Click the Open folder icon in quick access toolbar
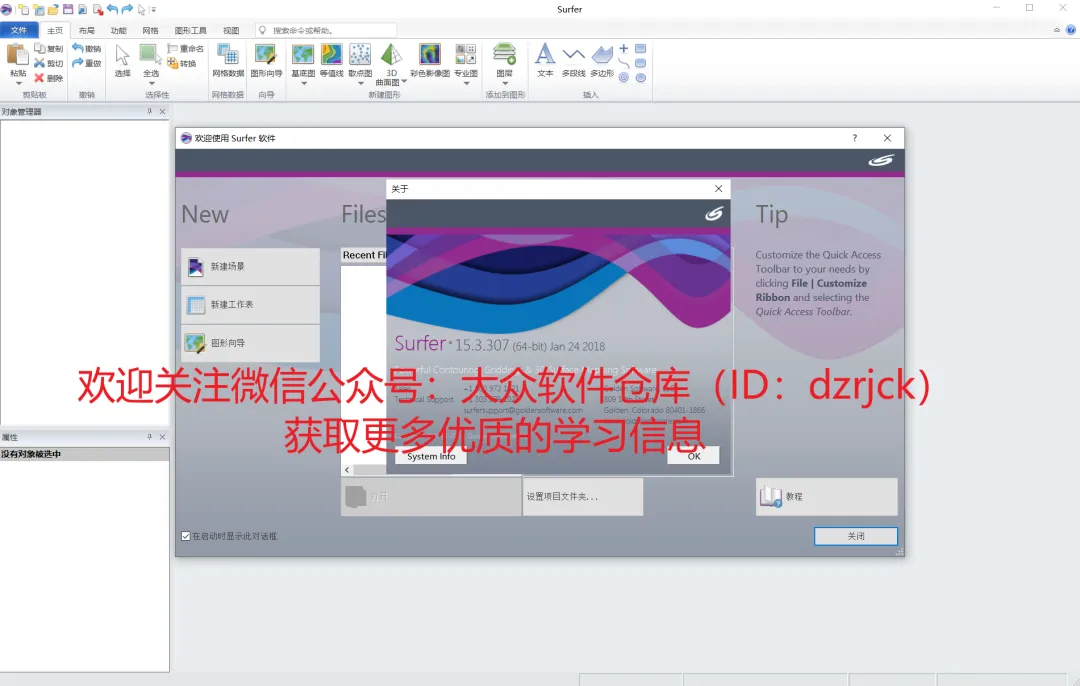This screenshot has height=686, width=1080. click(x=53, y=9)
